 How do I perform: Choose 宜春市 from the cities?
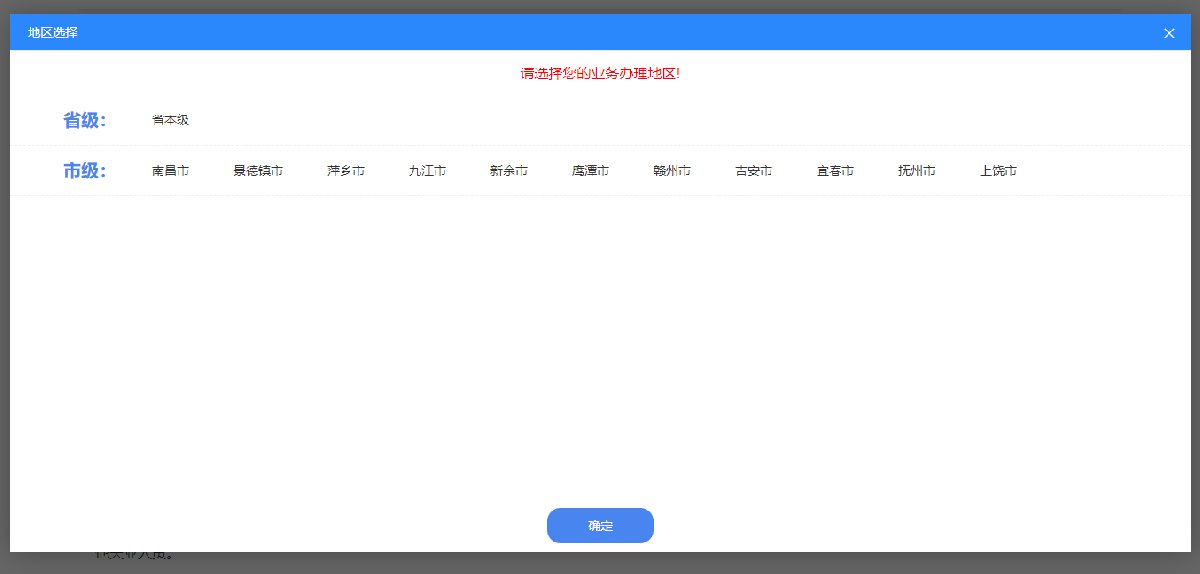(835, 171)
